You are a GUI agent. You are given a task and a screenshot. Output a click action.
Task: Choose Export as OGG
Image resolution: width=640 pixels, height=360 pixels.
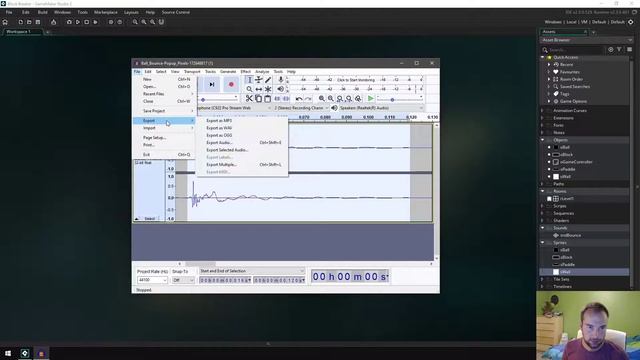[x=219, y=136]
